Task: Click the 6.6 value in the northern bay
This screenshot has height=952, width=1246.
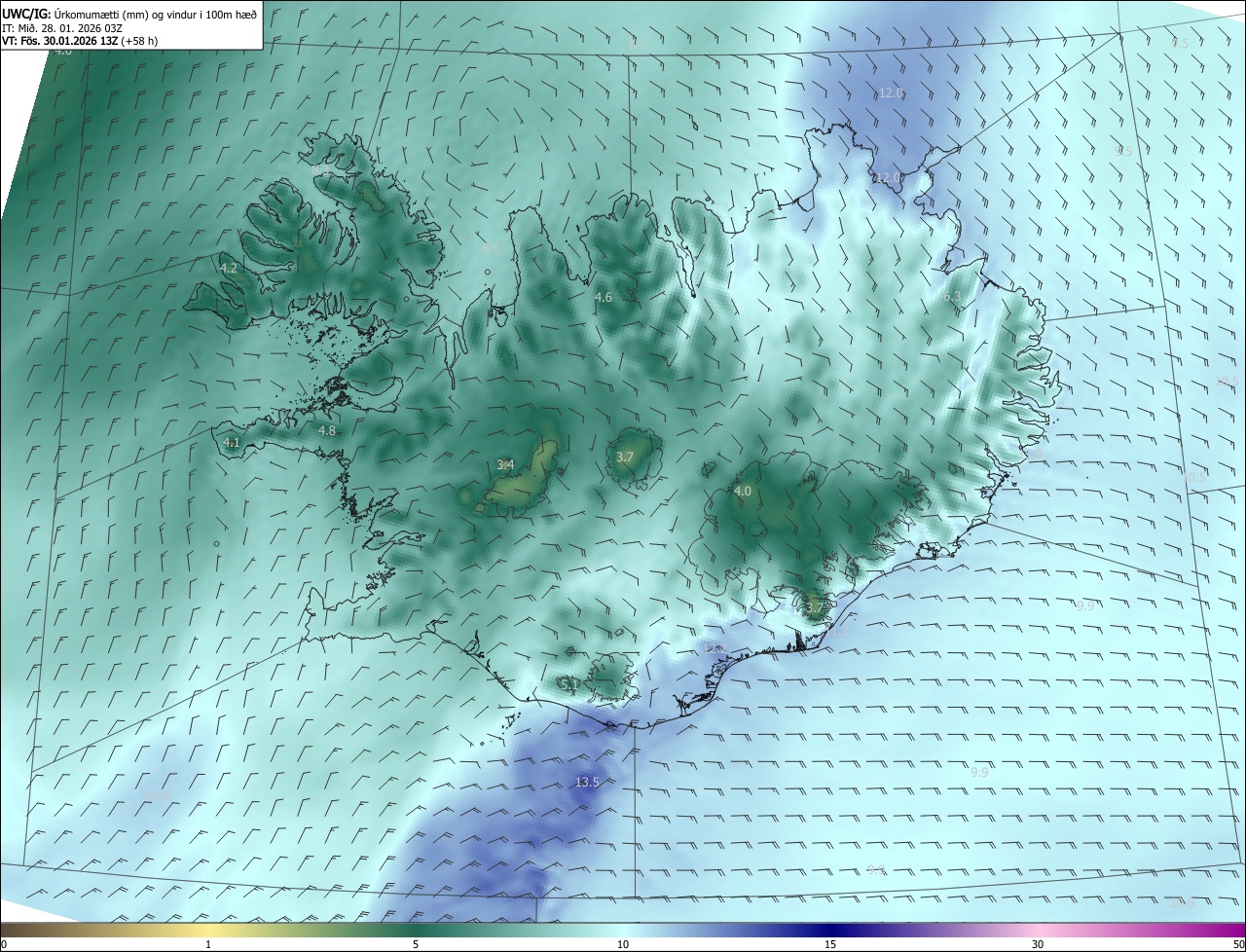Action: click(x=491, y=247)
